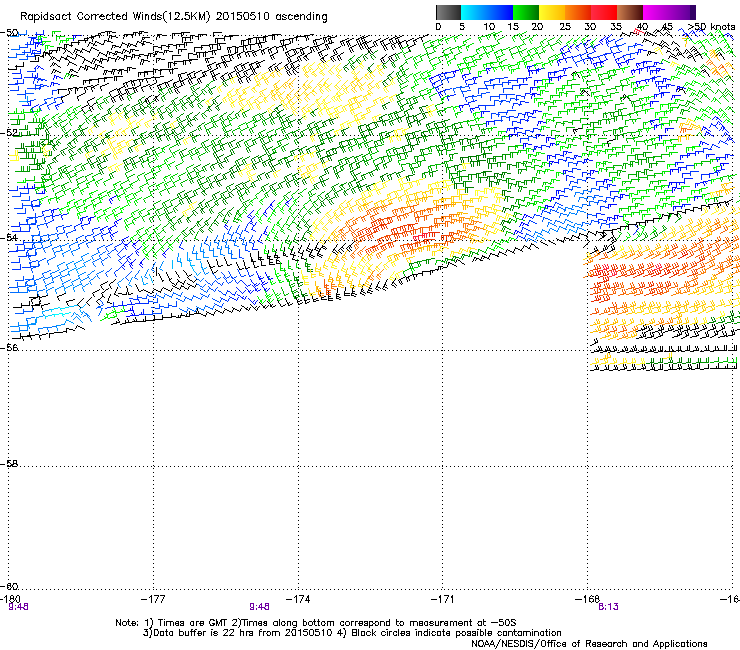
Task: Click the -50 latitude axis label
Action: [x=9, y=33]
